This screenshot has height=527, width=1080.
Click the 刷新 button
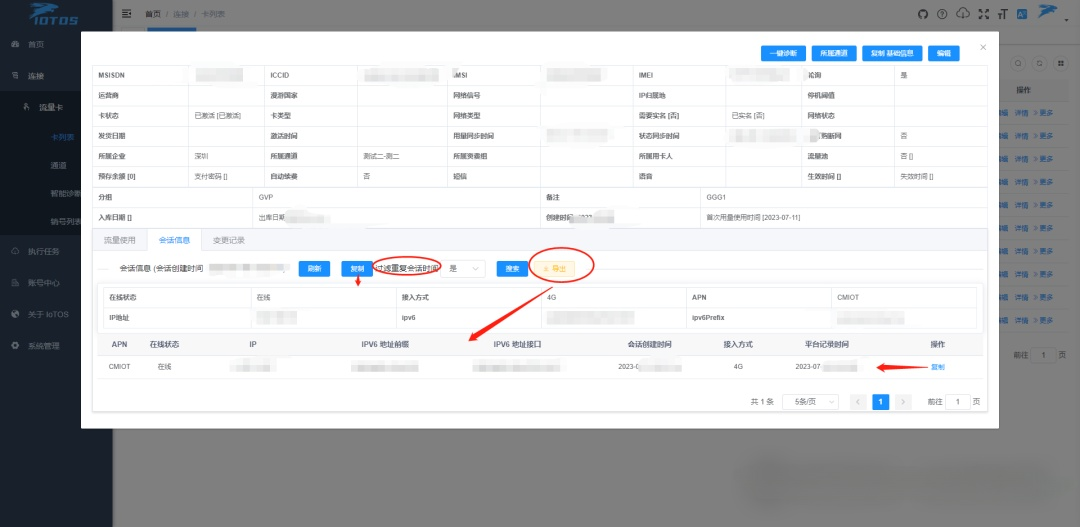(x=314, y=269)
